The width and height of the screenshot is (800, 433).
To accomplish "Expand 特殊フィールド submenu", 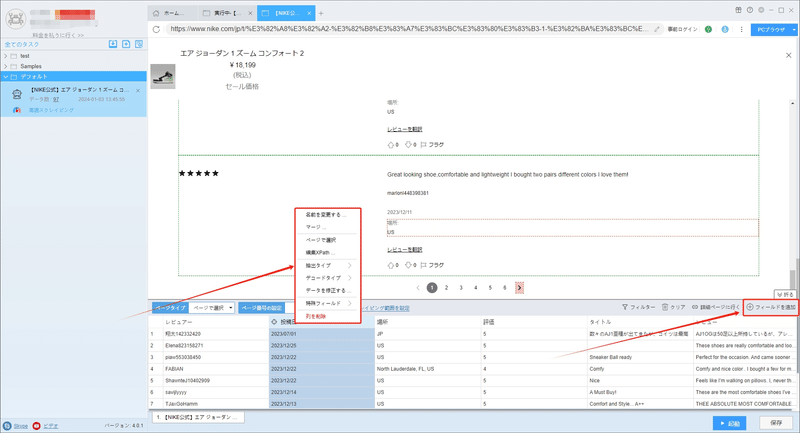I will pos(329,303).
